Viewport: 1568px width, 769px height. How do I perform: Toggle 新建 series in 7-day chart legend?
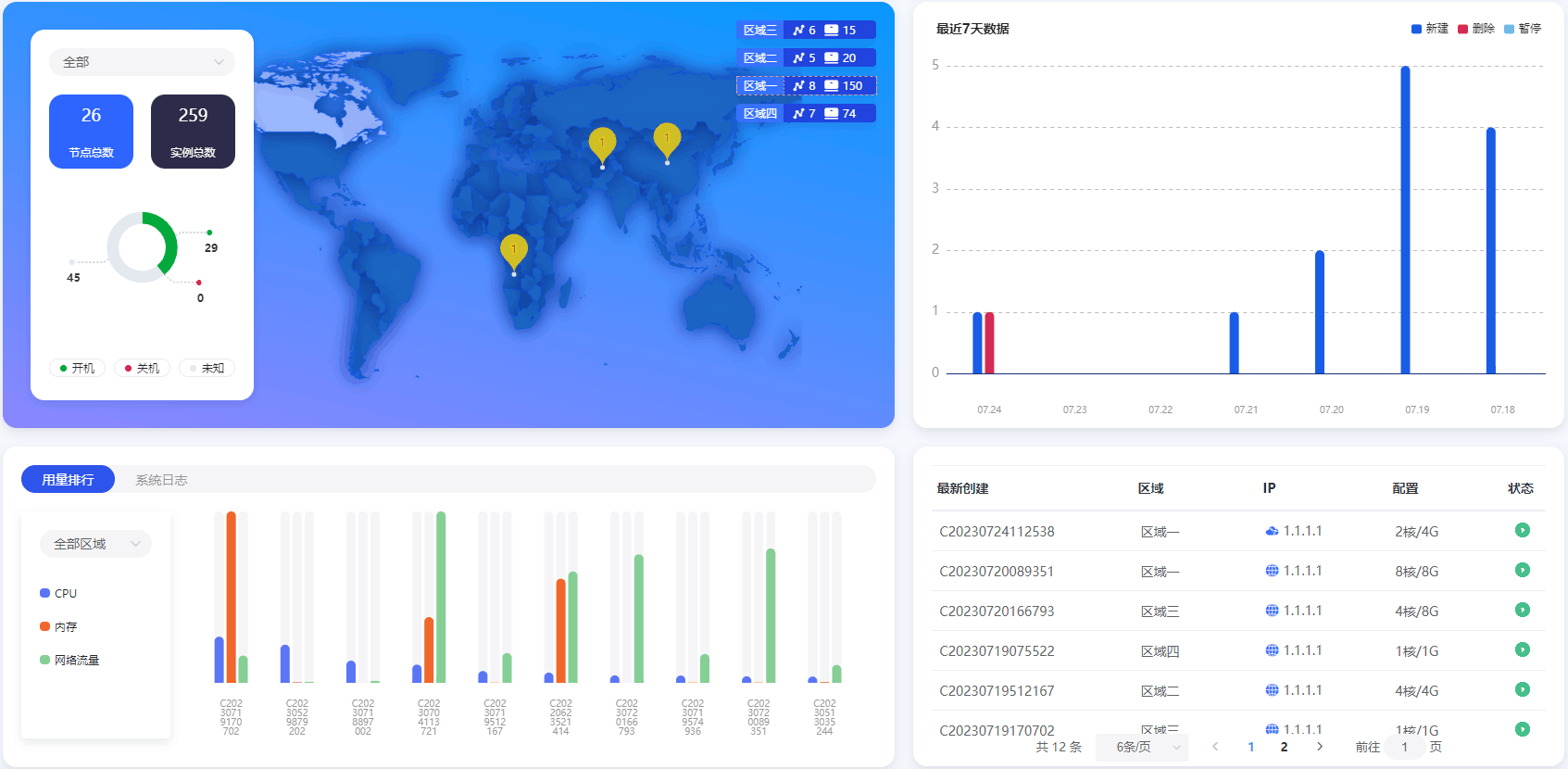point(1429,29)
